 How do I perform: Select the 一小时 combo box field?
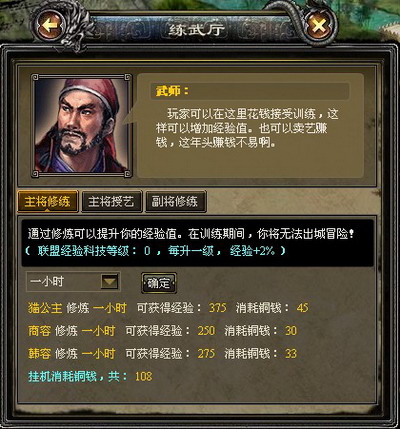point(73,282)
